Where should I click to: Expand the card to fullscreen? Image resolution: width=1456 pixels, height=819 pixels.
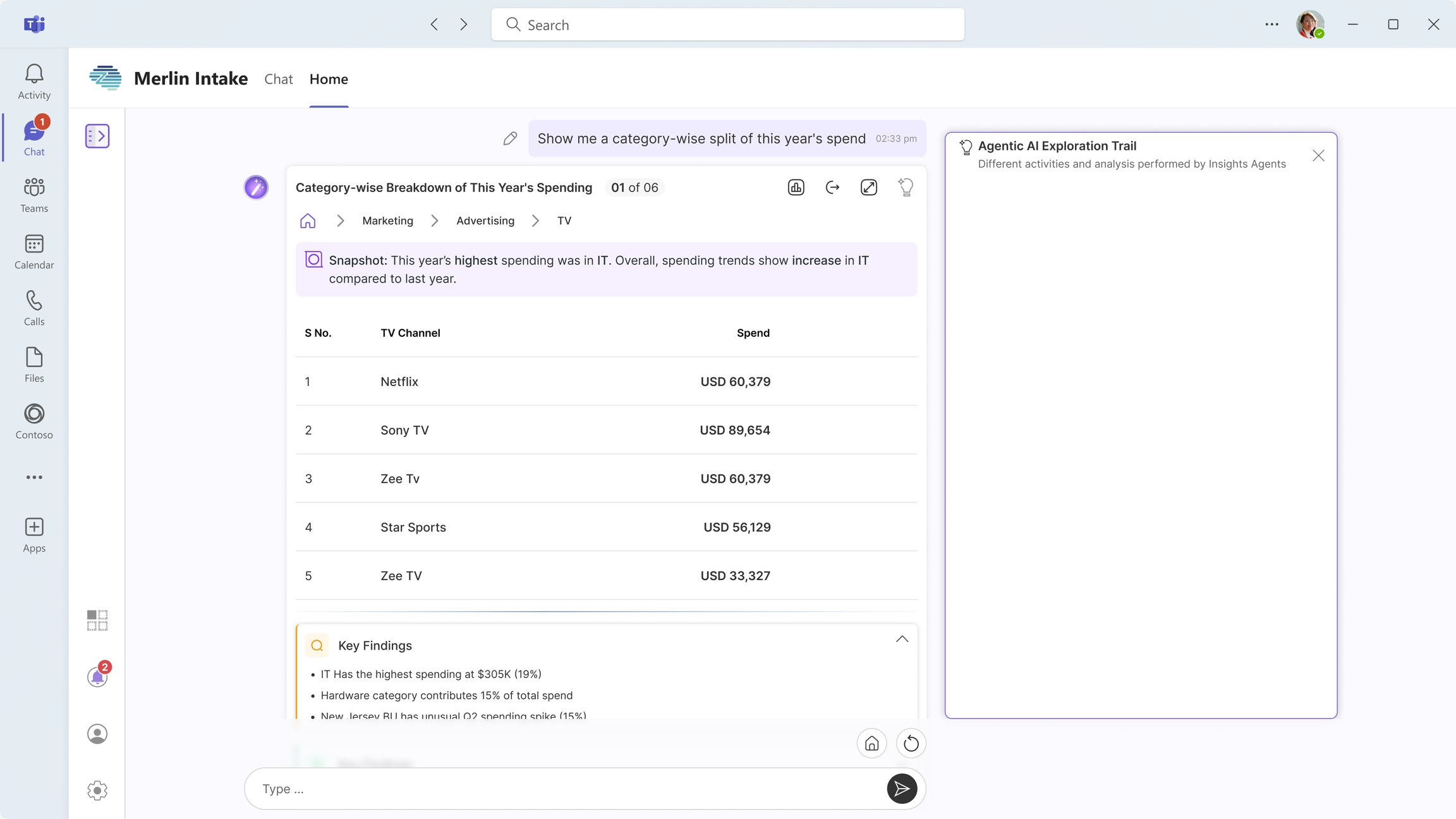(869, 187)
